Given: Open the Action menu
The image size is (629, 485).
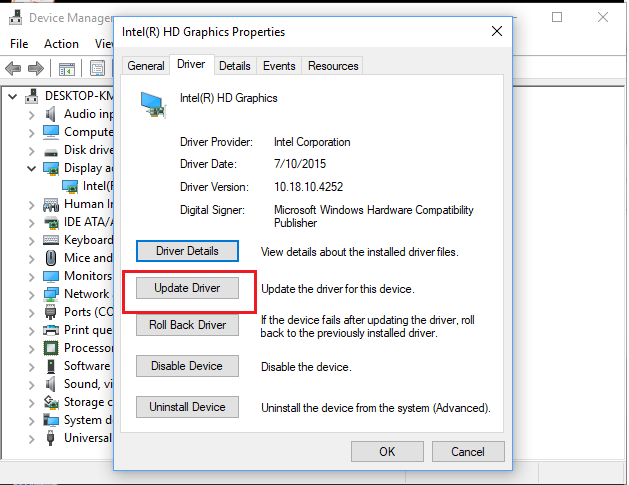Looking at the screenshot, I should pos(61,44).
